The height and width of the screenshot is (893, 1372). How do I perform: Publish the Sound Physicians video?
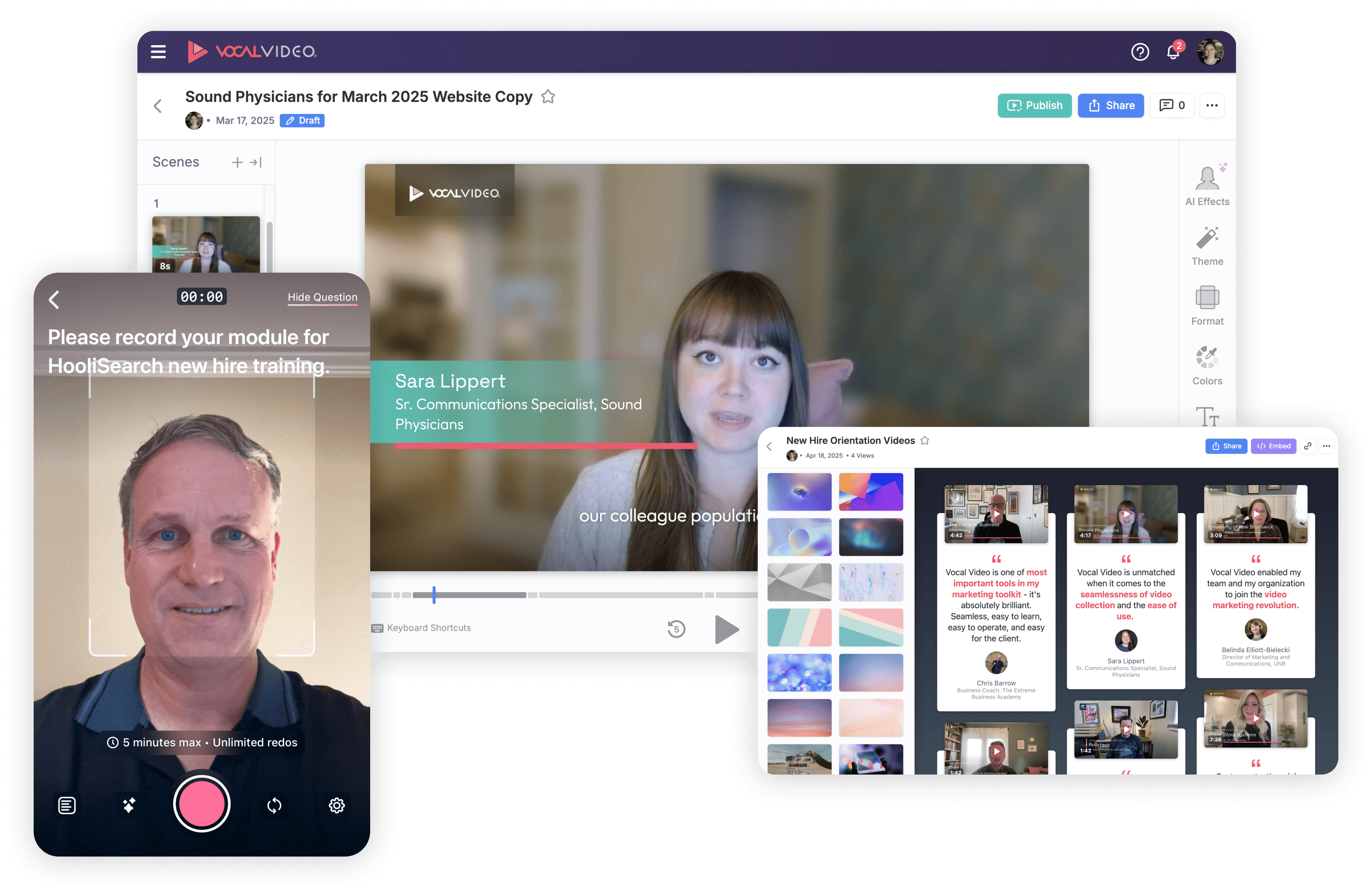click(1034, 105)
